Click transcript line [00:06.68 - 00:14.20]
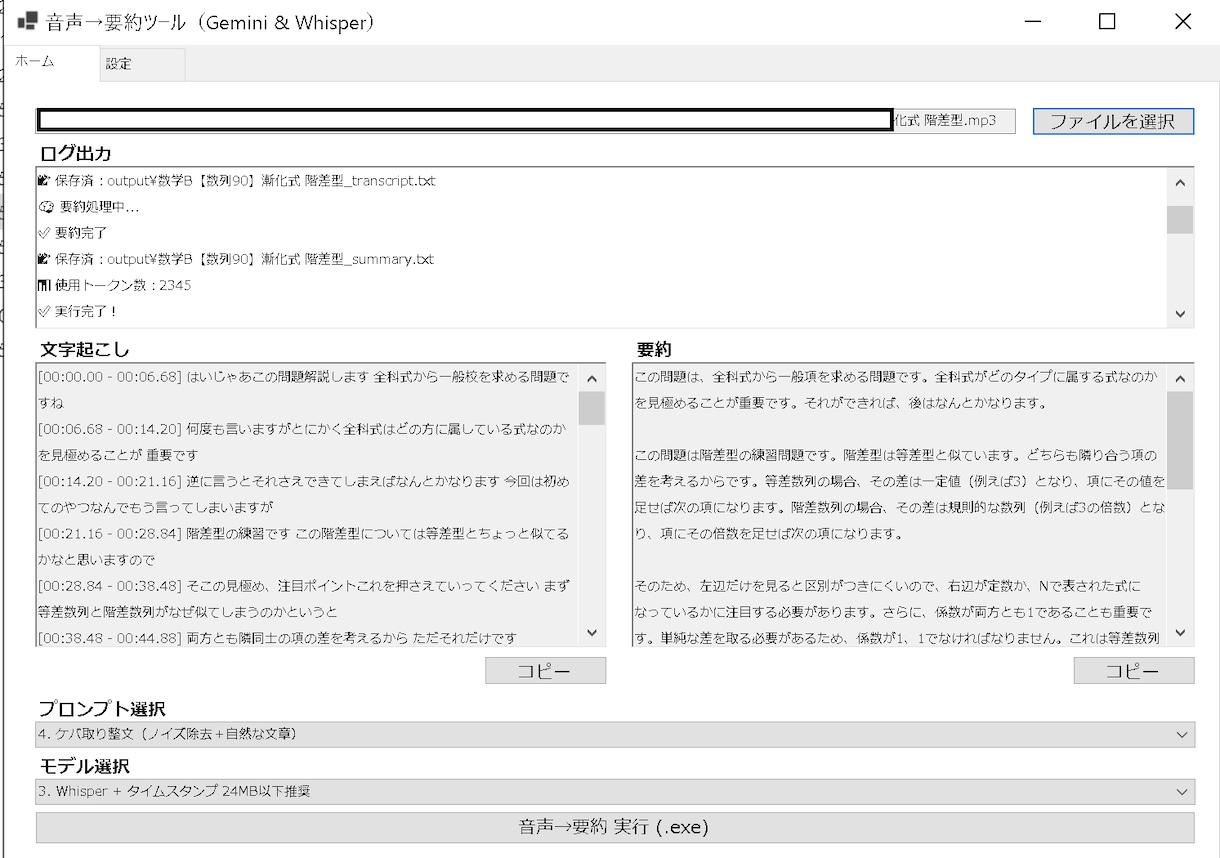The width and height of the screenshot is (1220, 858). (304, 441)
